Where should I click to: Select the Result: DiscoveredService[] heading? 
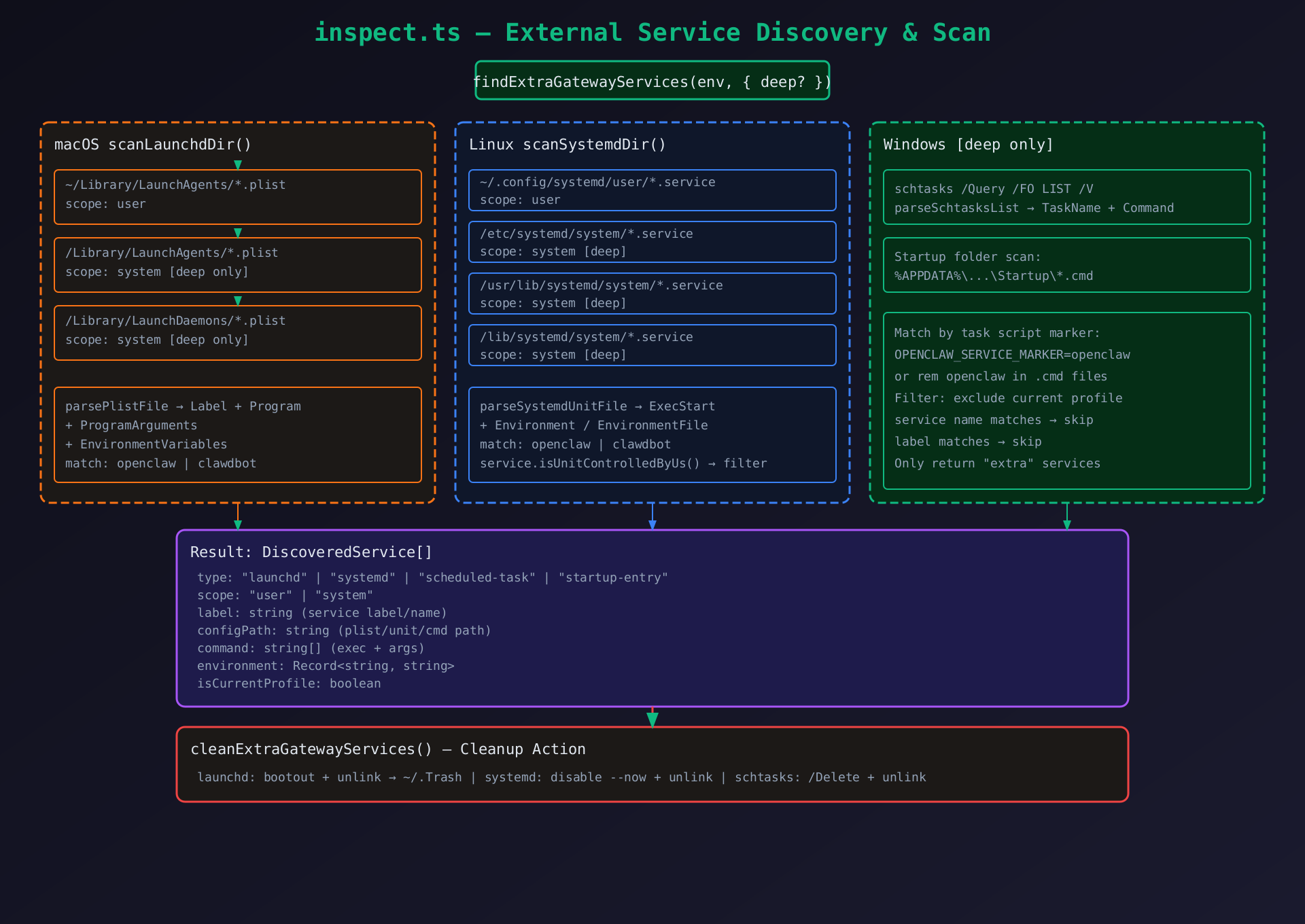[x=311, y=552]
